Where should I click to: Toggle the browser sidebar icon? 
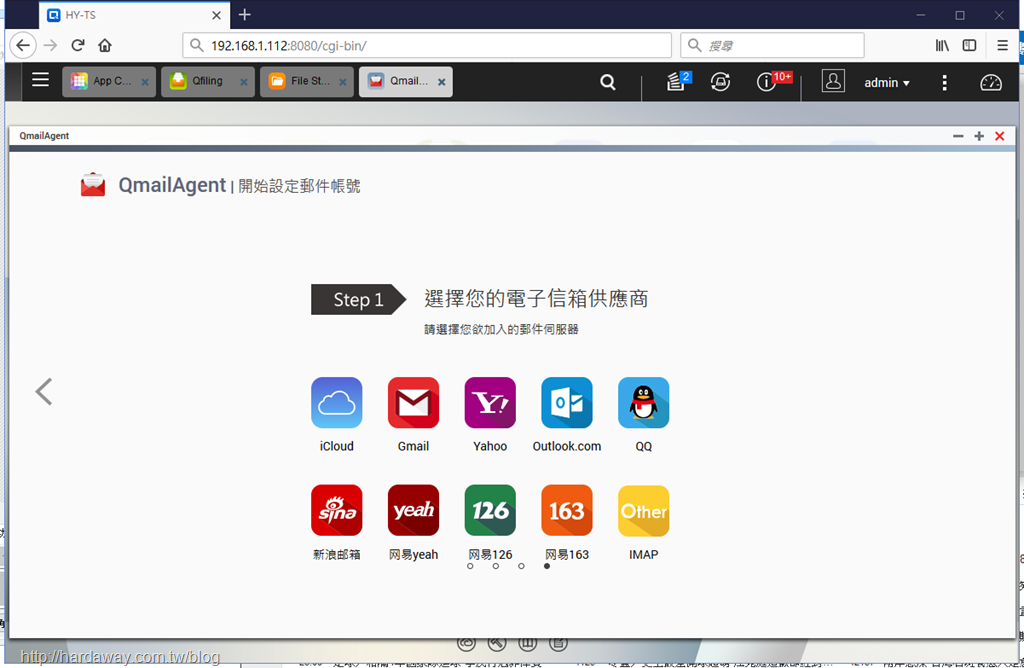pyautogui.click(x=969, y=45)
